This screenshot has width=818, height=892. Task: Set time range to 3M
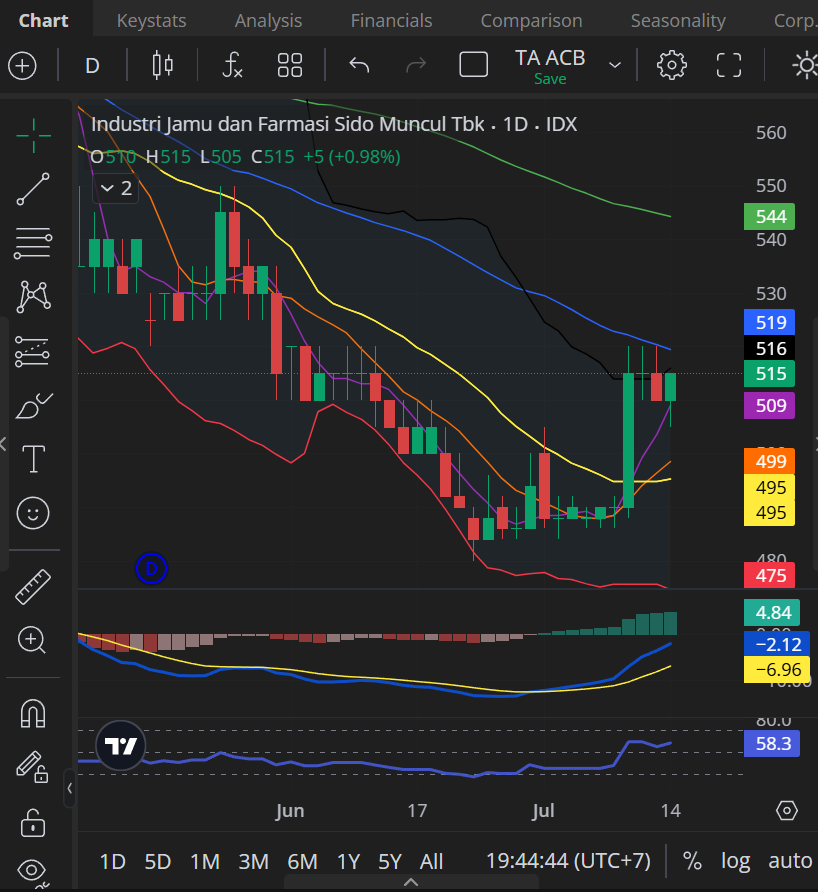point(254,861)
